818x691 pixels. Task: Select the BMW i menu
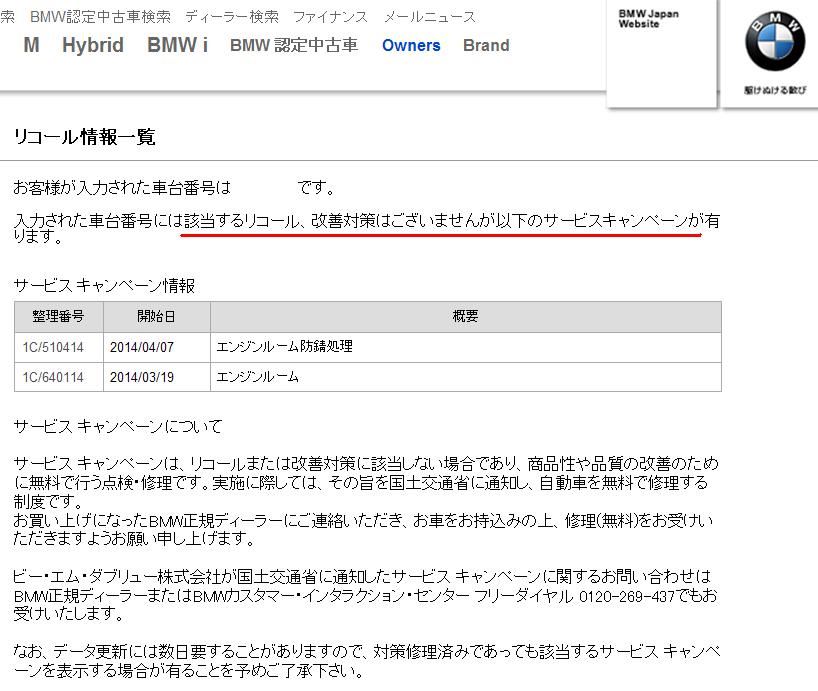177,45
